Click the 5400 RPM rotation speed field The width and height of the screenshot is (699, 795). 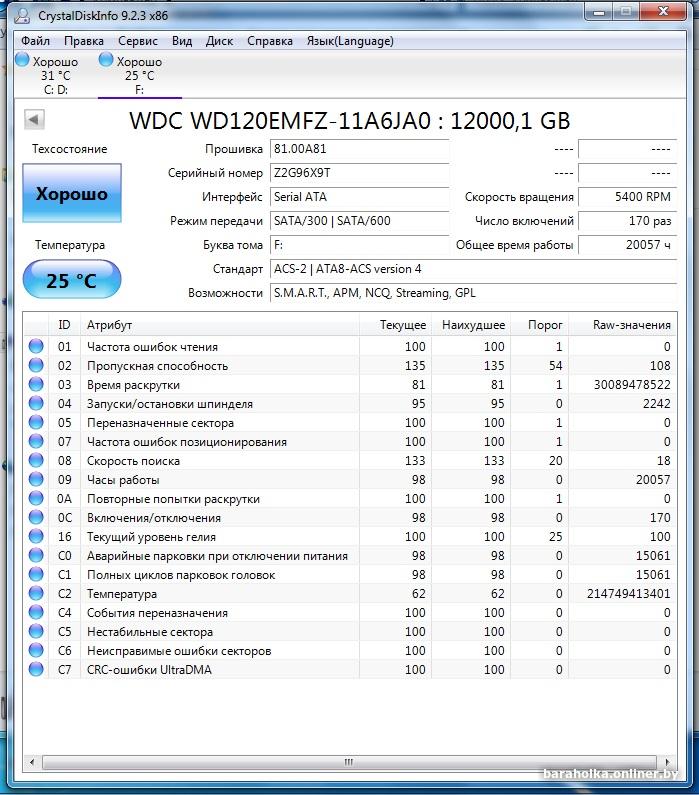[628, 197]
